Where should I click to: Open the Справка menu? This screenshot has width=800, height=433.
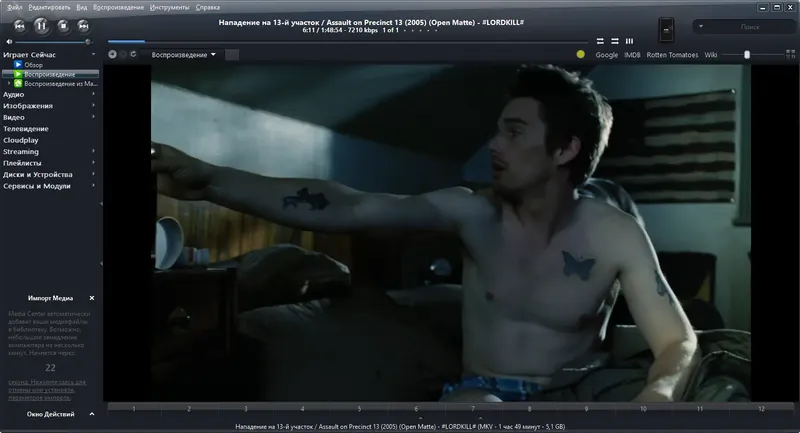pyautogui.click(x=208, y=7)
